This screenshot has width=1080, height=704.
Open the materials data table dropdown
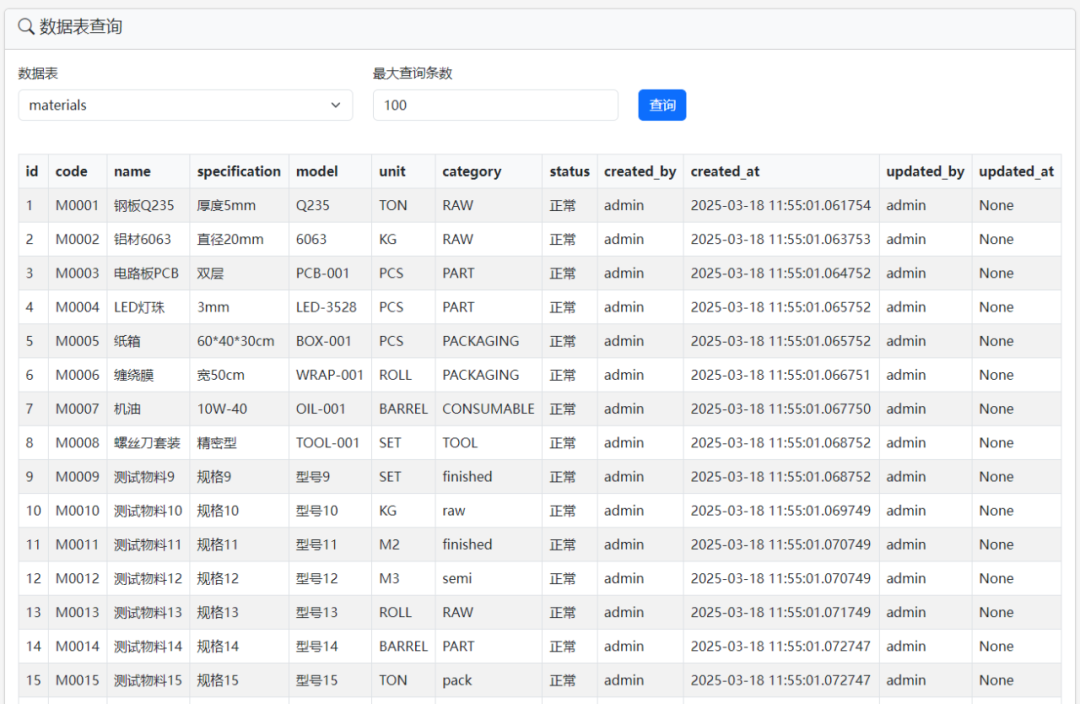(x=185, y=105)
